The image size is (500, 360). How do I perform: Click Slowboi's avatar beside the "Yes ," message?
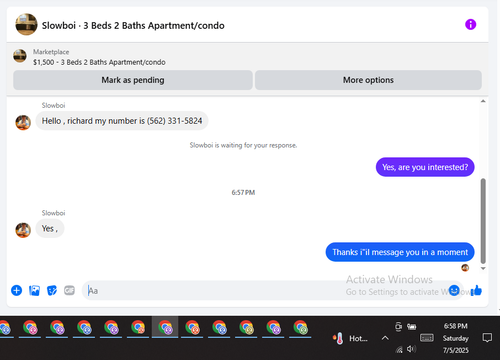pyautogui.click(x=23, y=230)
